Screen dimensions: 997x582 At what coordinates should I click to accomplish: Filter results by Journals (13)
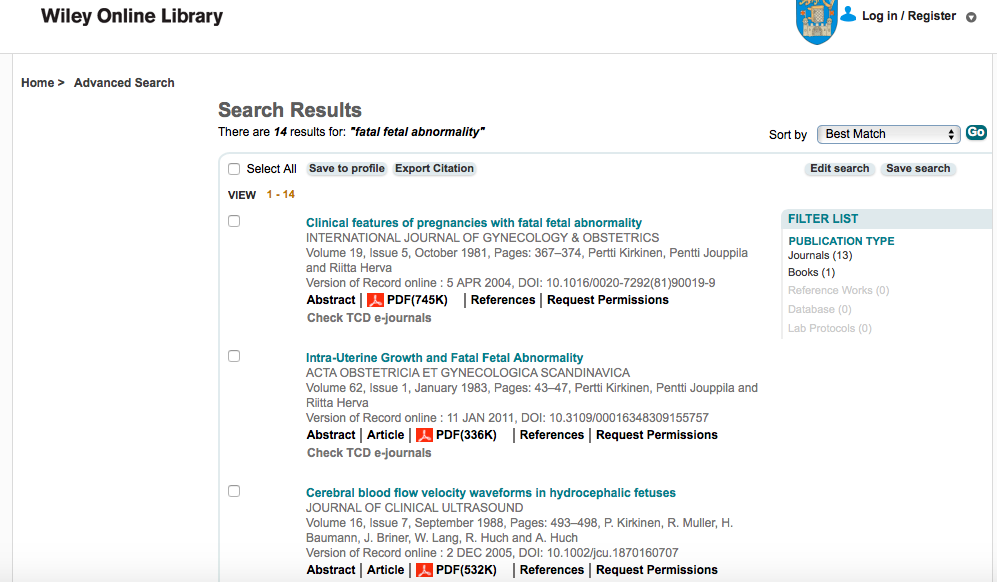819,256
